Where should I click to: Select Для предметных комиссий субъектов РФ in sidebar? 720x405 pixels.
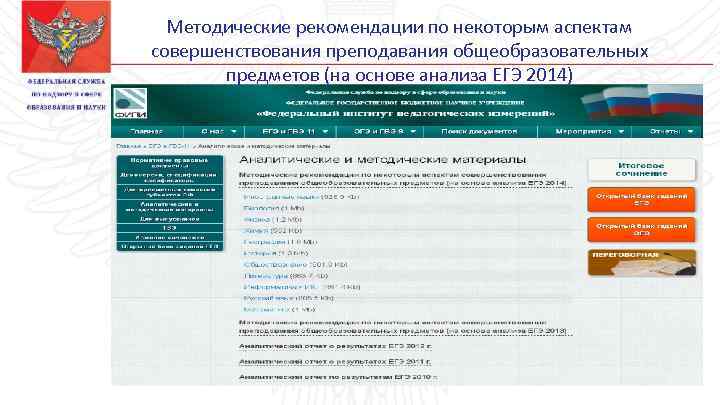(169, 191)
